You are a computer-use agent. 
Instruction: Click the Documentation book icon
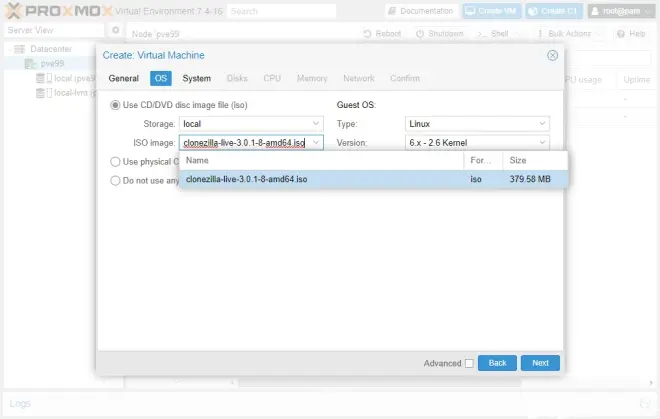pyautogui.click(x=391, y=11)
